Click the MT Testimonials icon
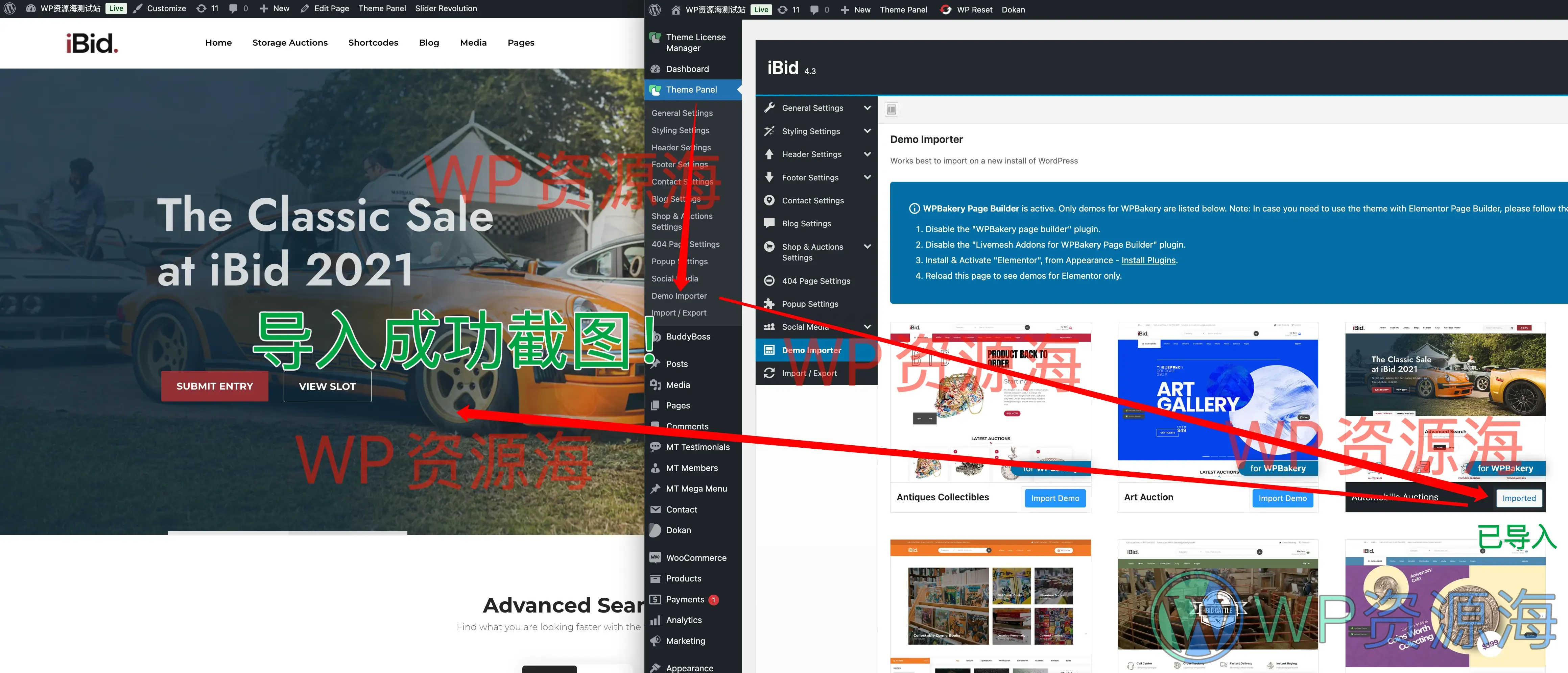Viewport: 1568px width, 673px height. click(x=656, y=447)
